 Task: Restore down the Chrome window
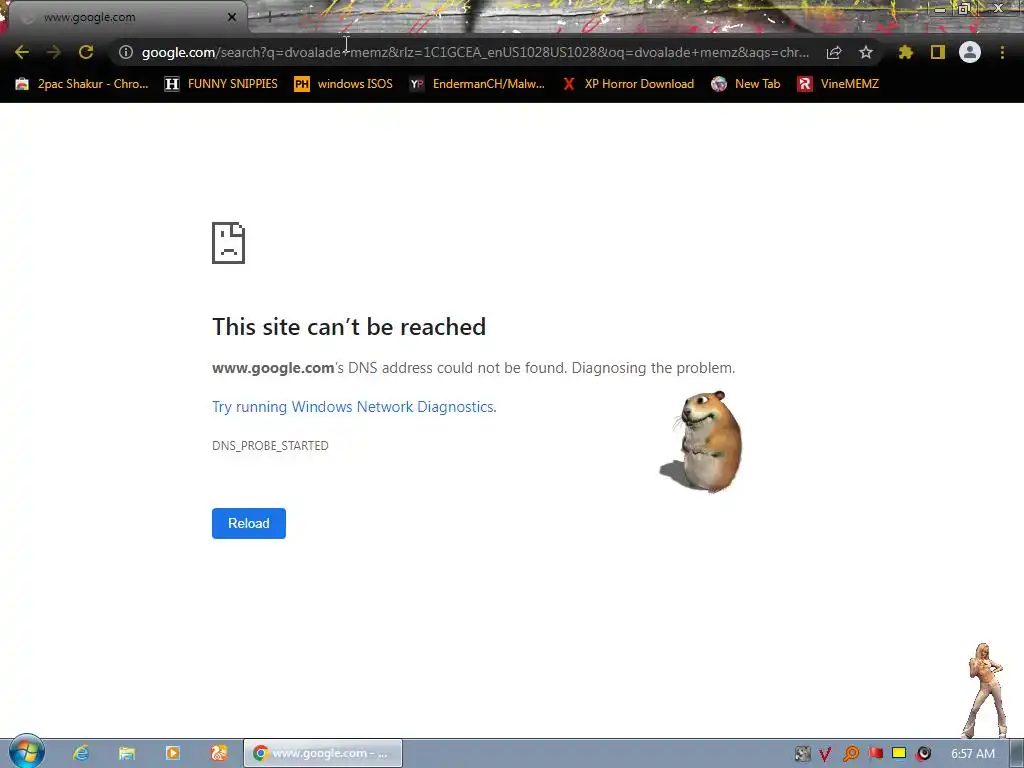[x=965, y=8]
